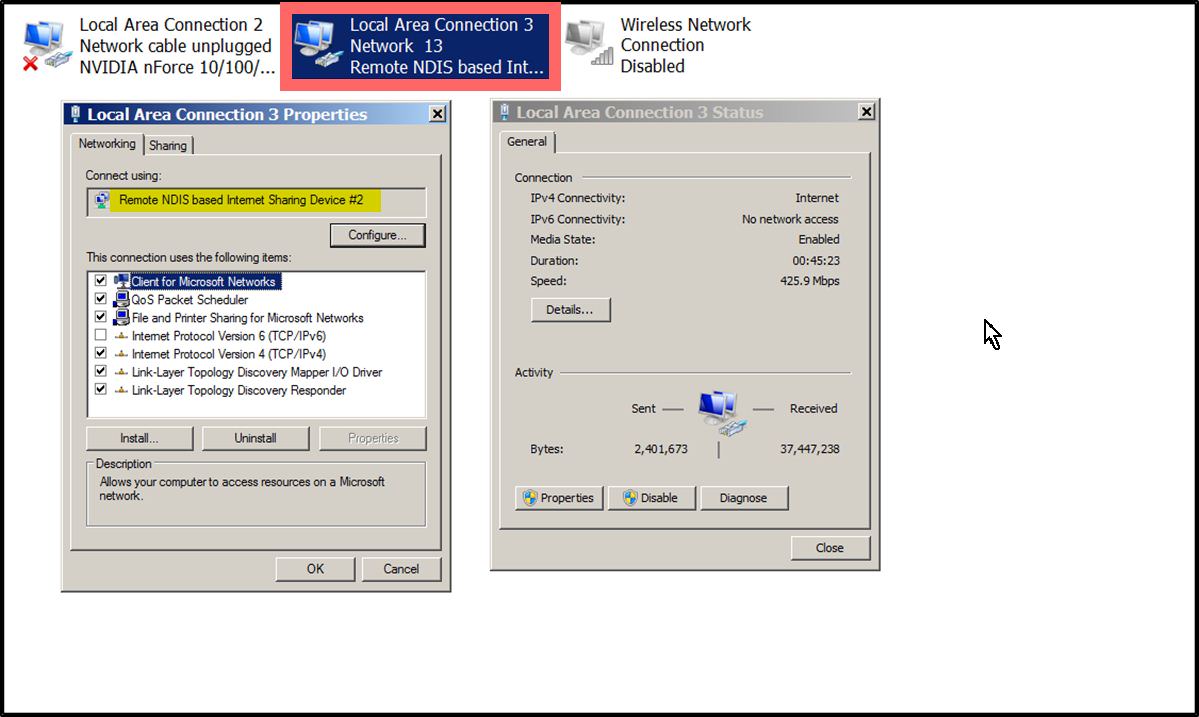The image size is (1199, 717).
Task: Uncheck Internet Protocol Version 4 (TCP/IPv4)
Action: coord(100,353)
